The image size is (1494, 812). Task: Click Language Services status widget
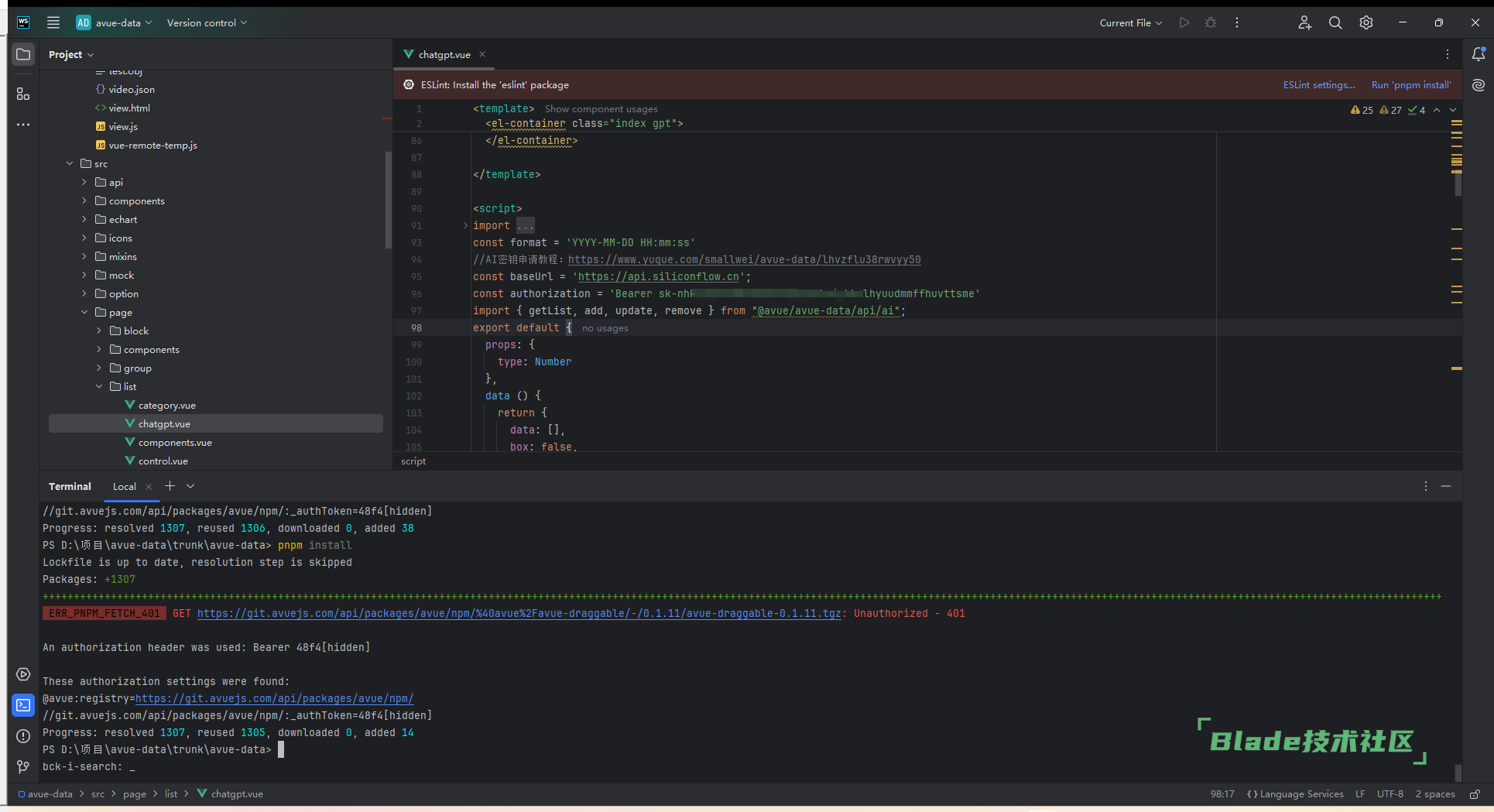[x=1295, y=794]
